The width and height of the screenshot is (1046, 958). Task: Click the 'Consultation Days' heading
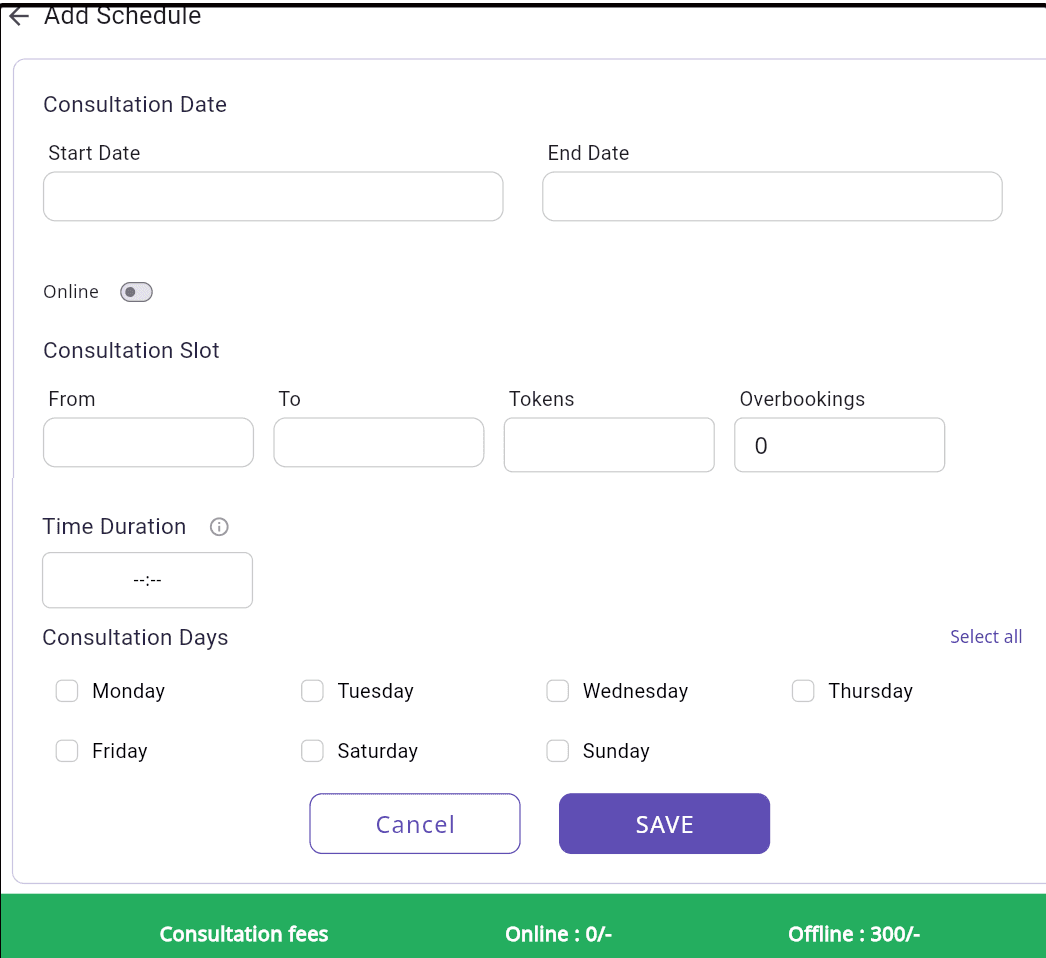pos(135,638)
